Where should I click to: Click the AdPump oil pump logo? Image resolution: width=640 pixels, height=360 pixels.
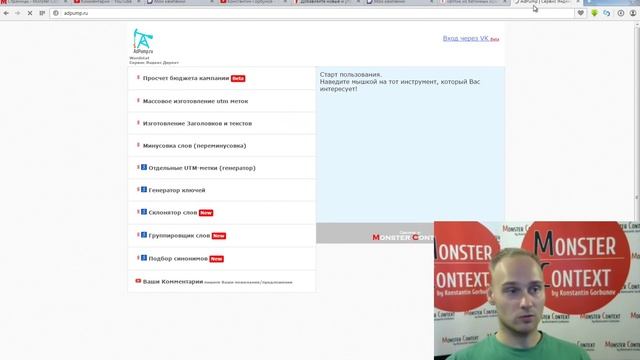143,41
